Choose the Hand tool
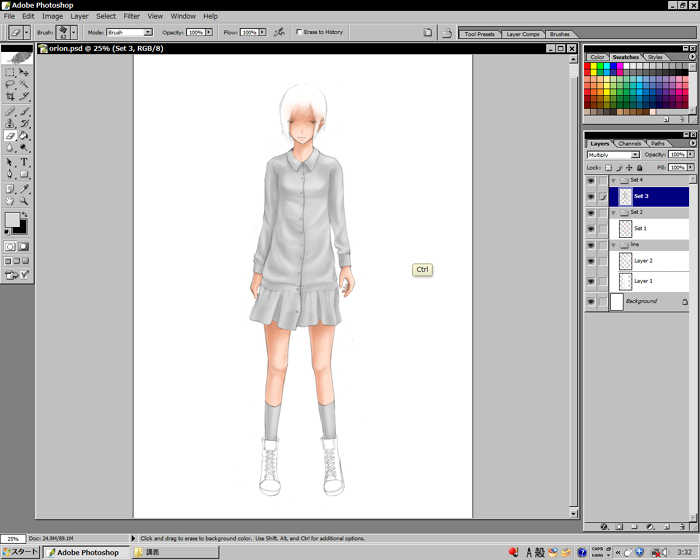Viewport: 700px width, 560px height. pos(11,200)
